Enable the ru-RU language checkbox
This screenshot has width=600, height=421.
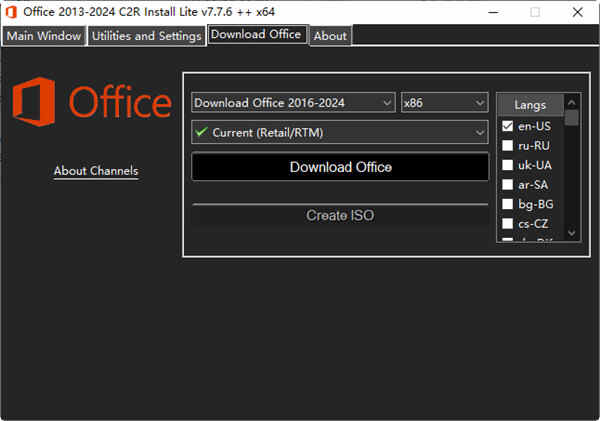pos(508,146)
